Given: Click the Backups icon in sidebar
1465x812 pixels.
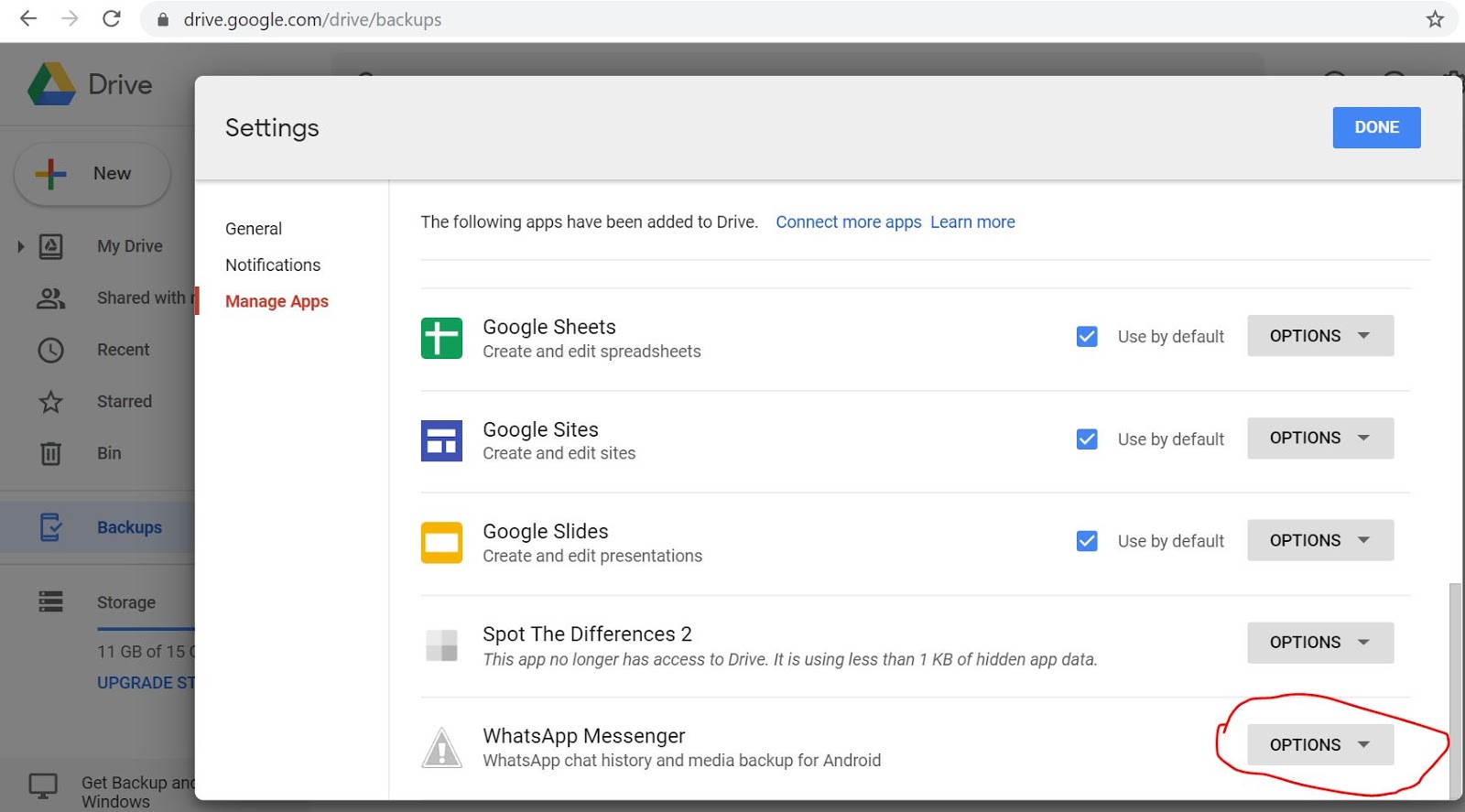Looking at the screenshot, I should (x=51, y=527).
